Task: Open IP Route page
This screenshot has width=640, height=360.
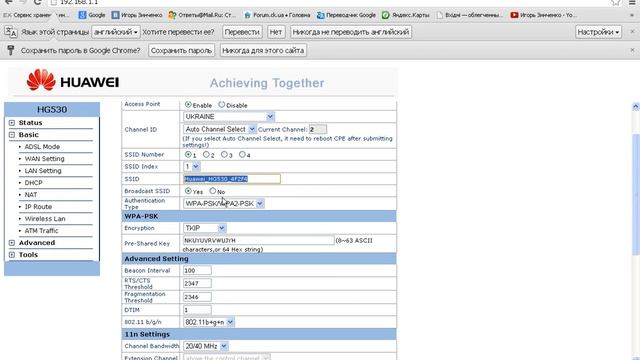Action: point(38,207)
